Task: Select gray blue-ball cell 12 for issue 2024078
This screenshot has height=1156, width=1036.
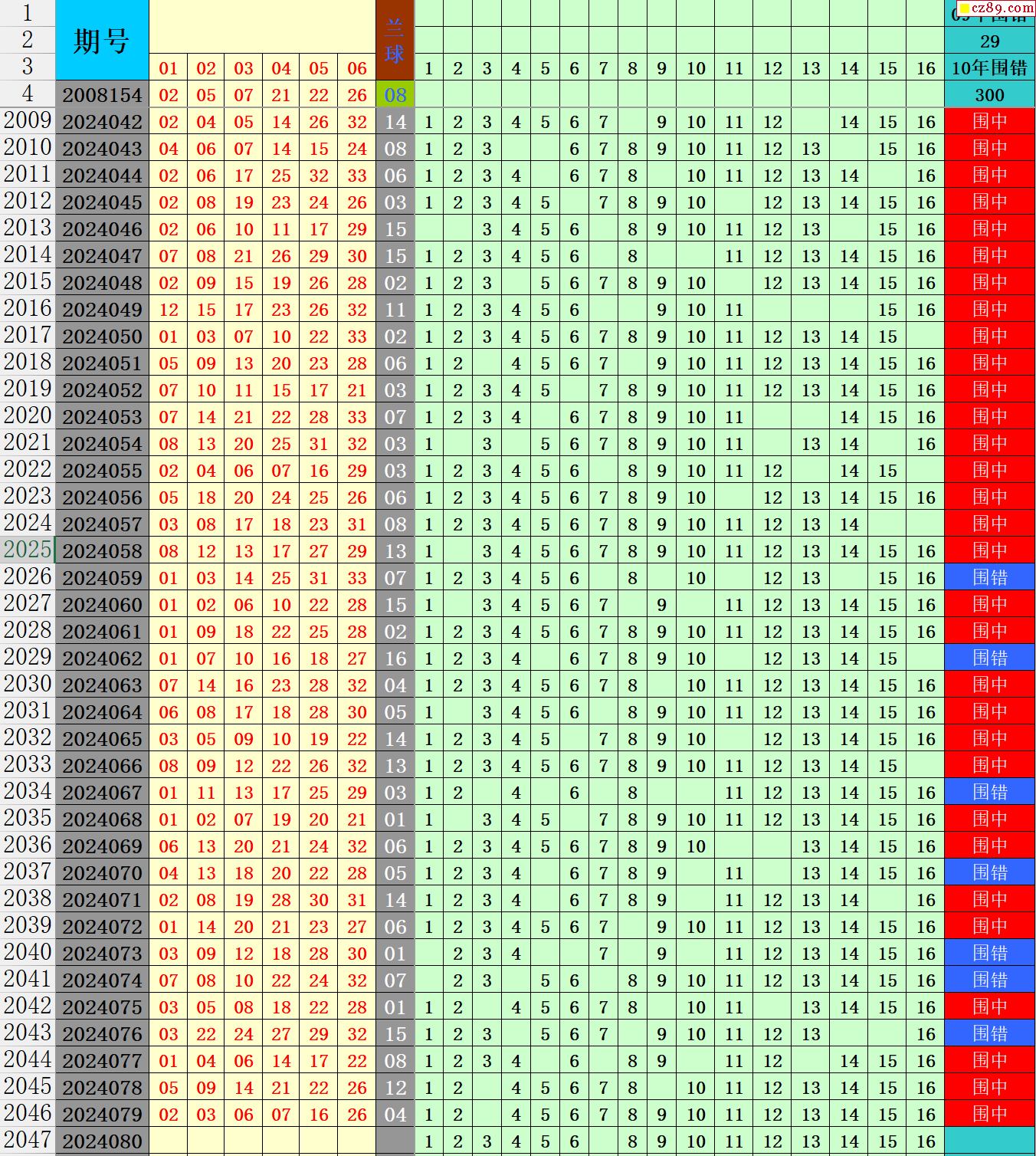Action: point(395,1087)
